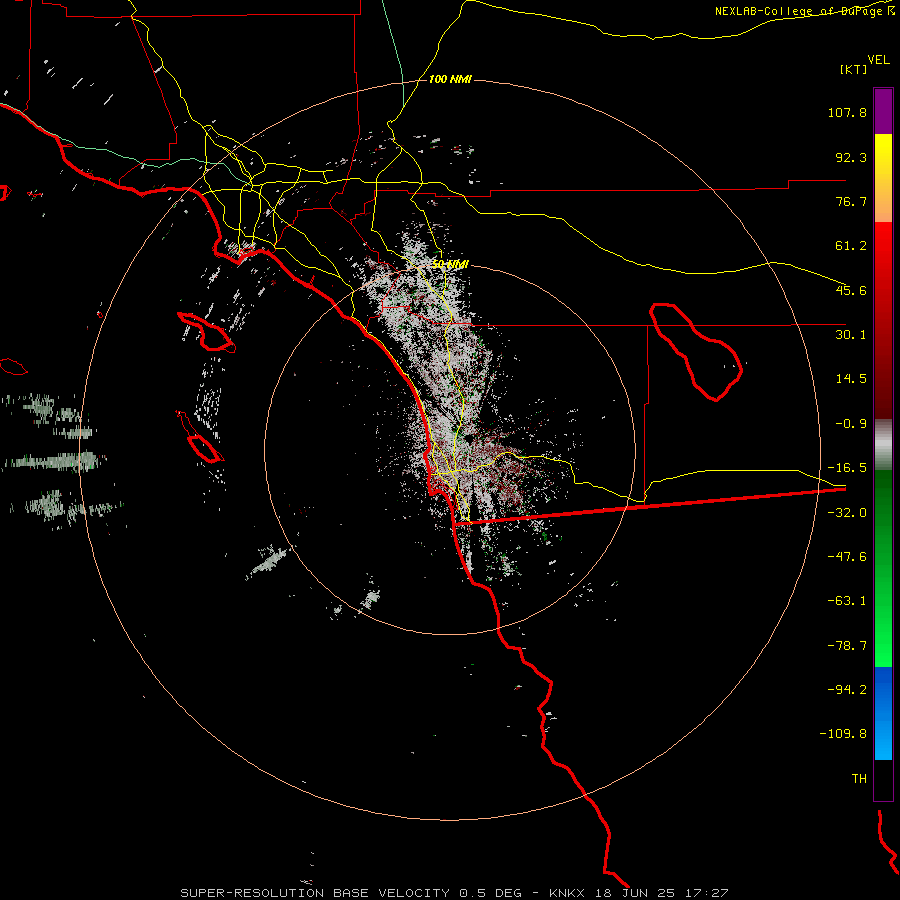Click the San Clemente Island outline
Viewport: 900px width, 900px height.
(200, 437)
